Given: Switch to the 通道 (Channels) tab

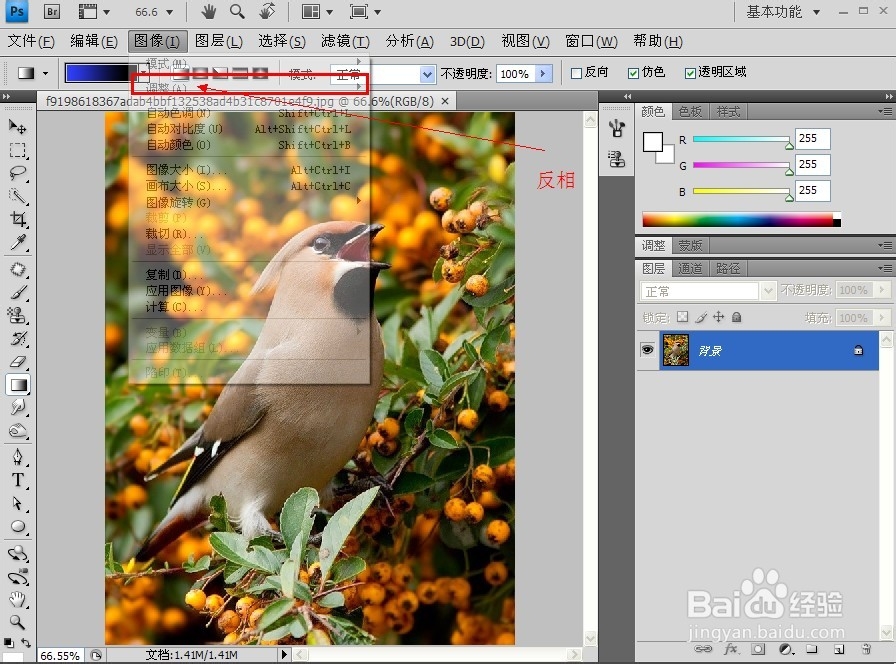Looking at the screenshot, I should click(x=690, y=268).
